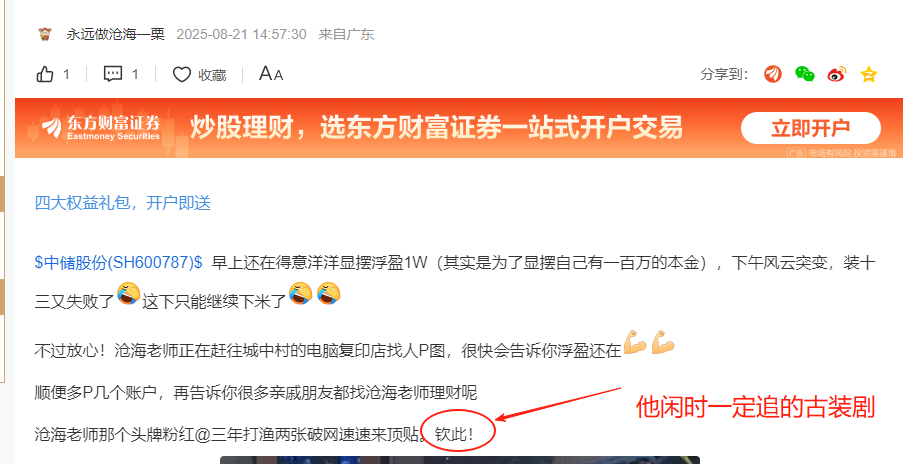Share post to WeChat
Image resolution: width=903 pixels, height=464 pixels.
(x=805, y=74)
